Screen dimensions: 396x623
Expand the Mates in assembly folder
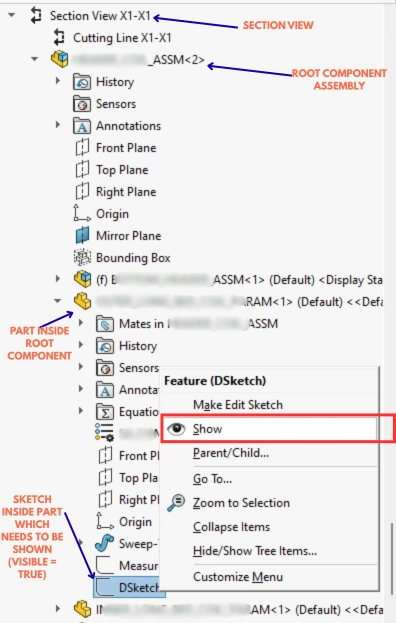81,323
